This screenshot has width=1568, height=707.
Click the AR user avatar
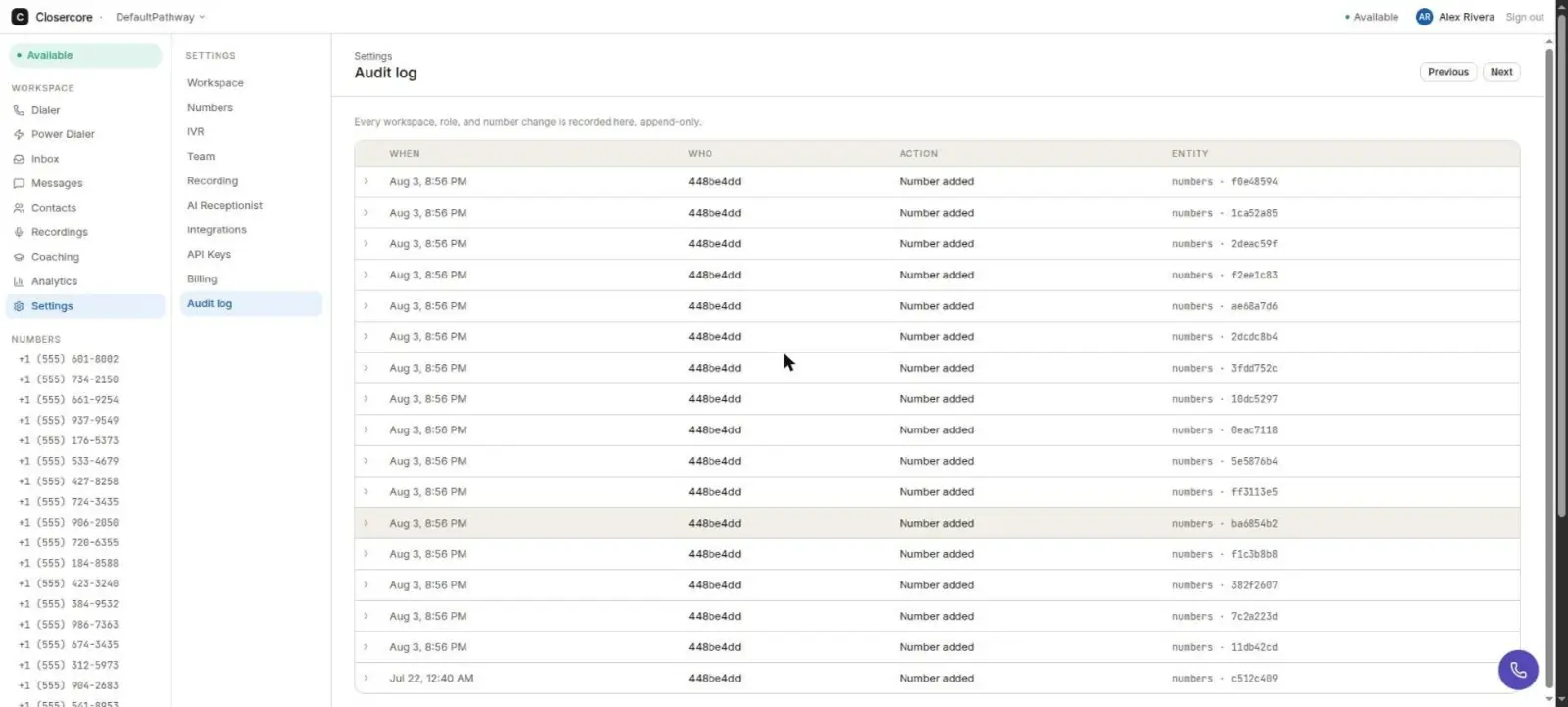[x=1424, y=17]
